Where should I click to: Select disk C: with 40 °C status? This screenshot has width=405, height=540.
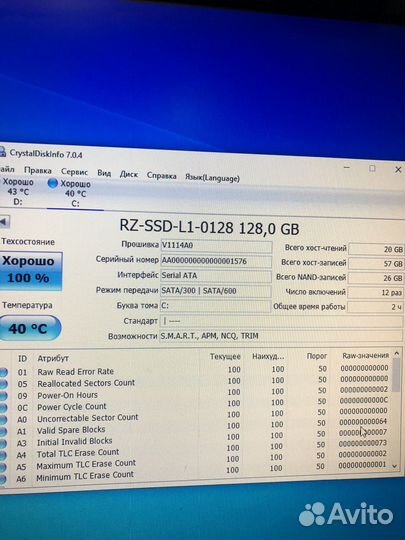click(75, 194)
